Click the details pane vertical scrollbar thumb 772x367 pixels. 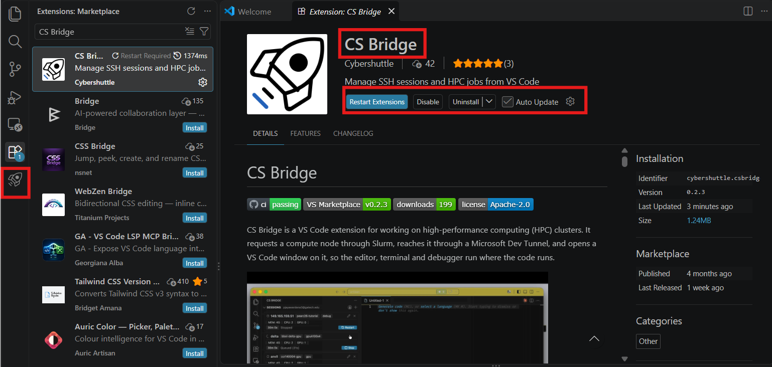pos(624,162)
